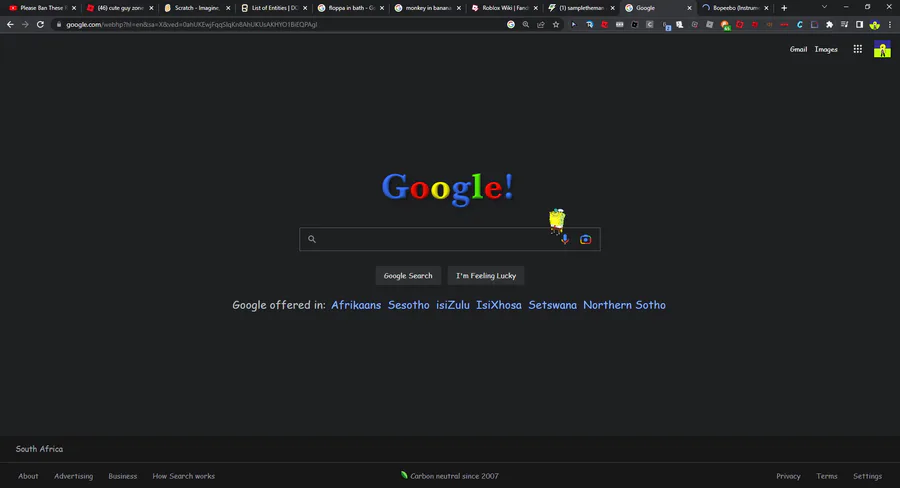The image size is (900, 488).
Task: Open a new tab with the plus button
Action: (784, 8)
